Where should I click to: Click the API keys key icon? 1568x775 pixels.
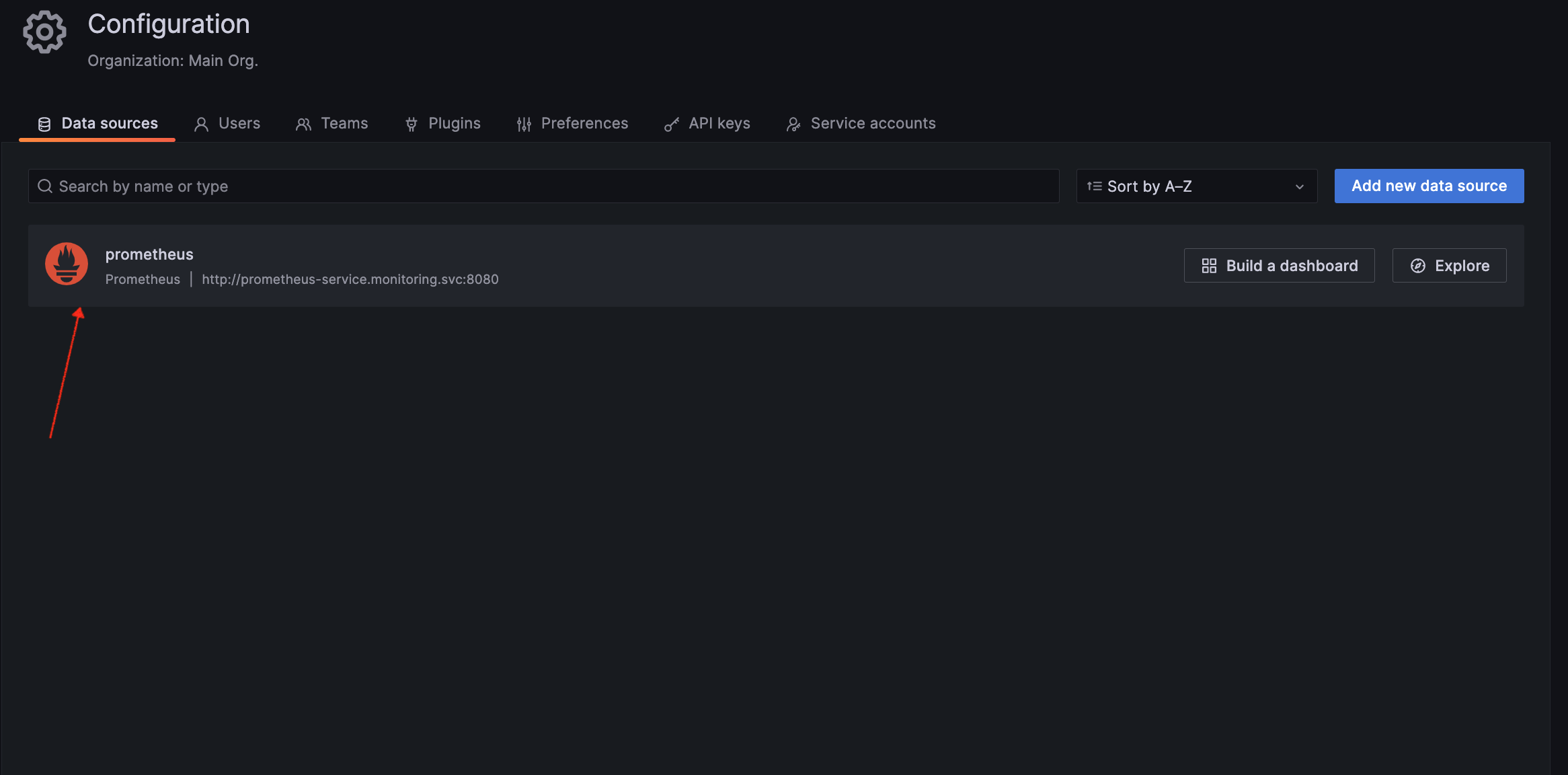click(x=671, y=124)
